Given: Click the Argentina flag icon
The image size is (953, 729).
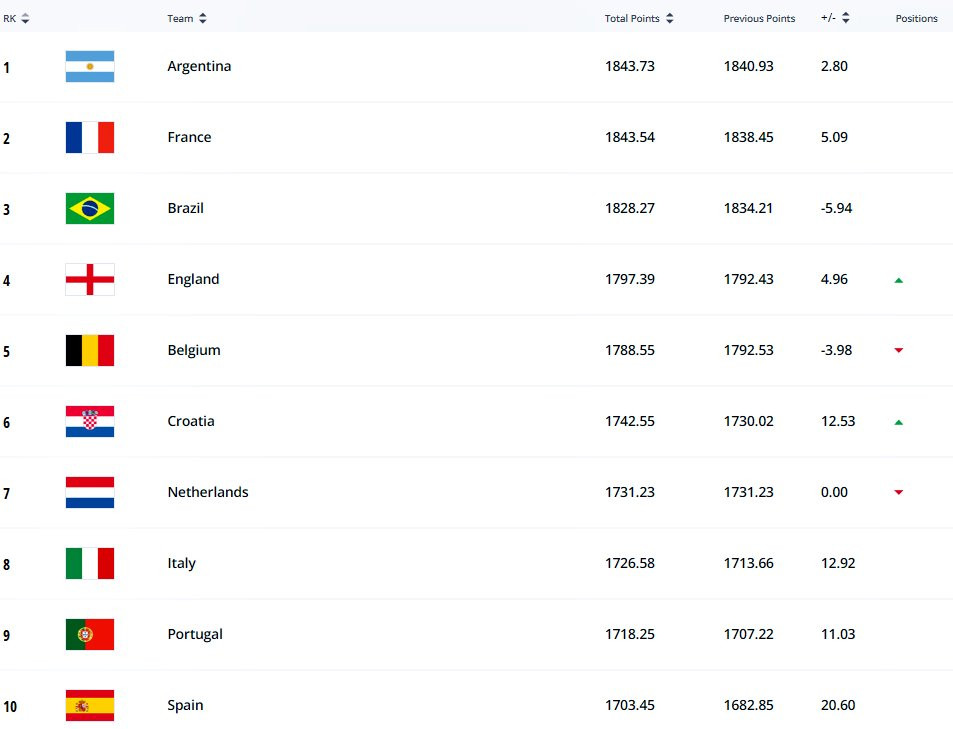Looking at the screenshot, I should click(90, 66).
